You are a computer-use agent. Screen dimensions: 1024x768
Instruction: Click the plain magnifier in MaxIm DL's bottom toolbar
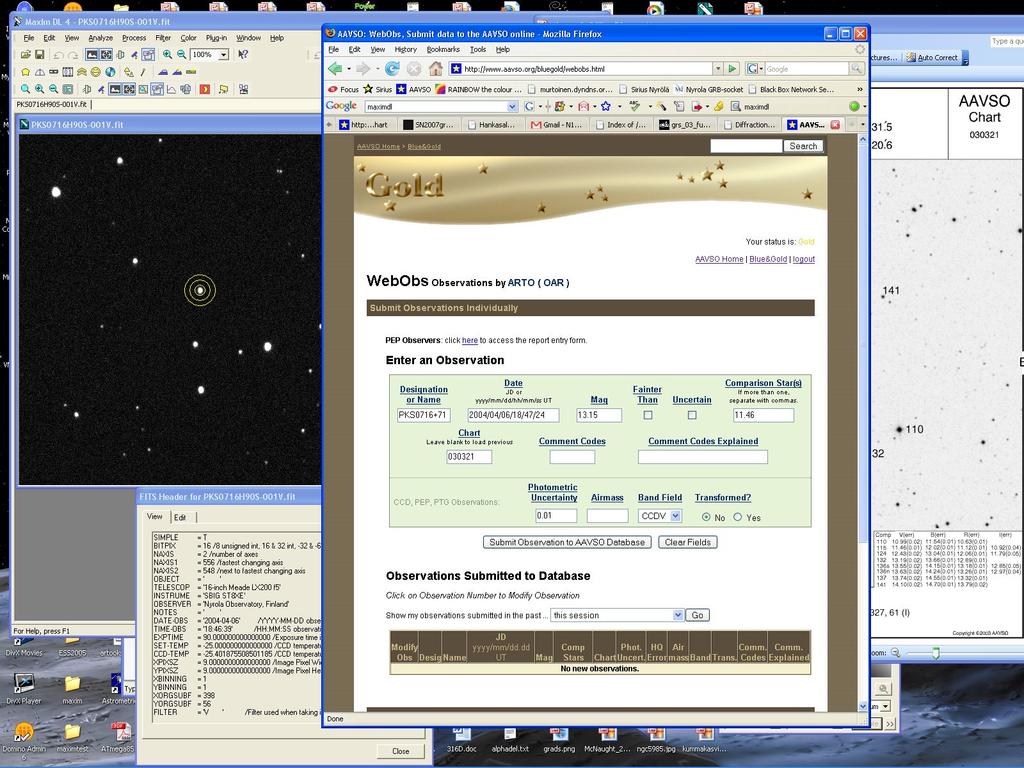[25, 89]
